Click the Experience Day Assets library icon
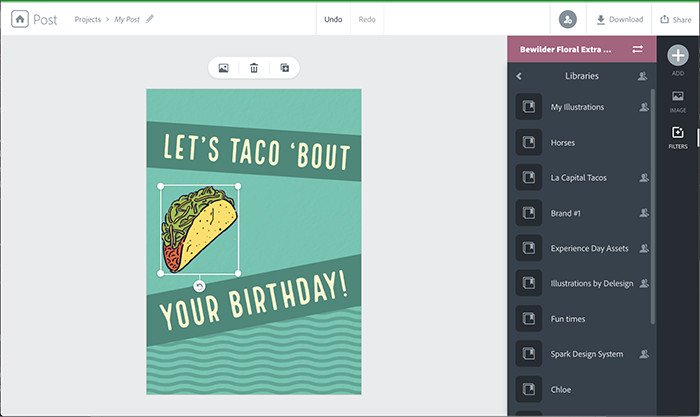The image size is (700, 417). [x=529, y=248]
